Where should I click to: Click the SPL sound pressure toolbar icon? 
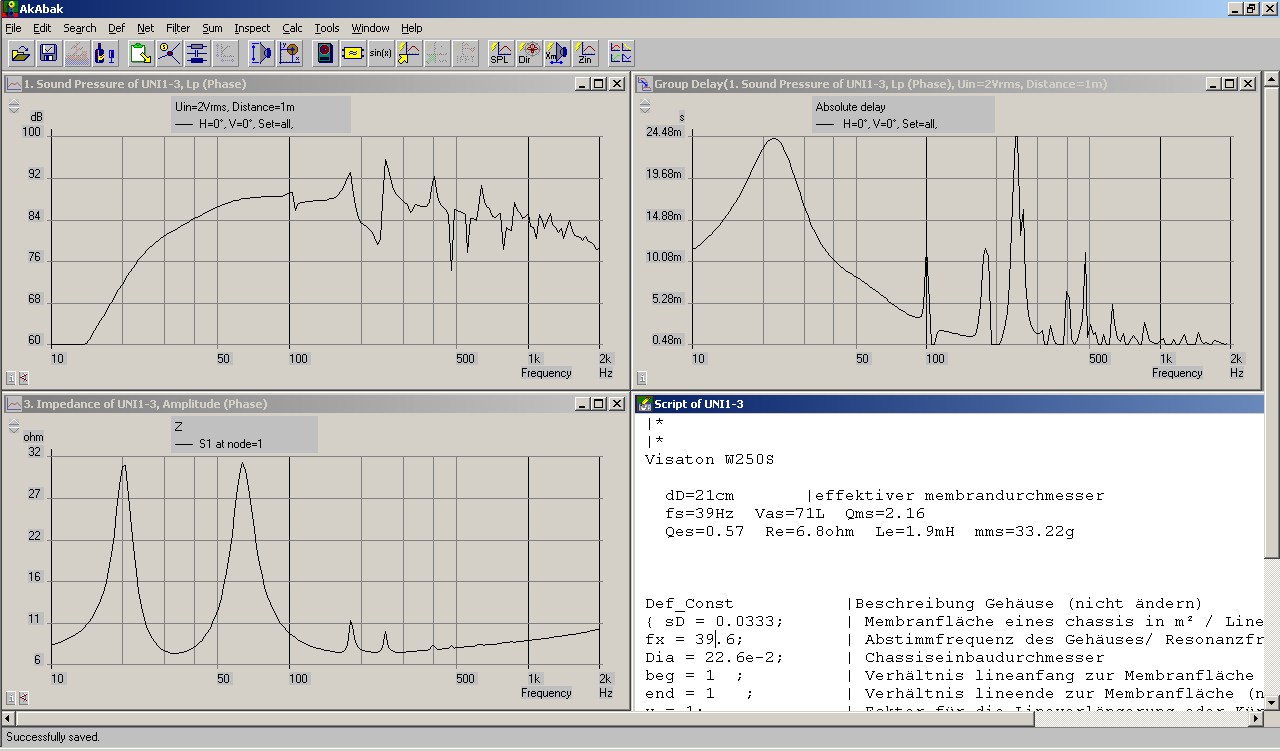pos(500,54)
